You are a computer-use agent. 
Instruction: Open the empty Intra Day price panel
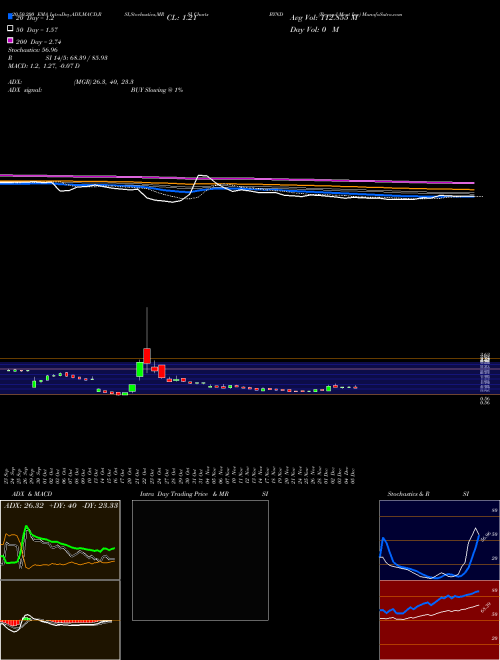[200, 560]
